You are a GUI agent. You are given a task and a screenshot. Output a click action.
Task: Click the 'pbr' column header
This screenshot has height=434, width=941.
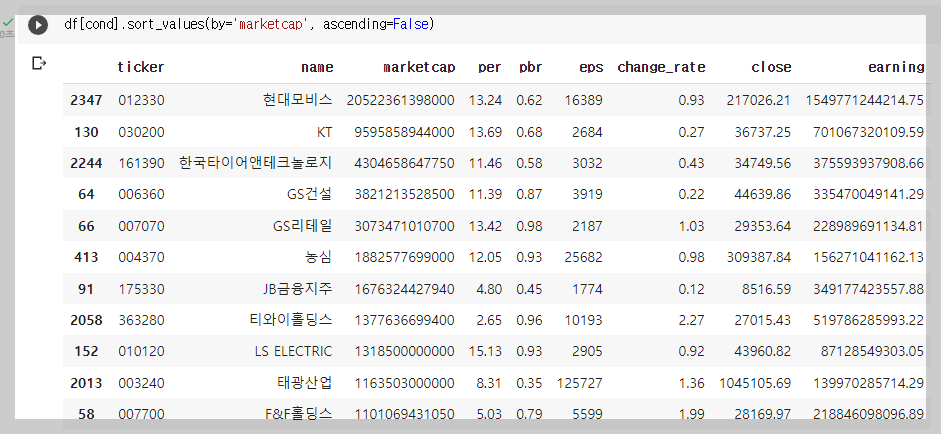531,67
